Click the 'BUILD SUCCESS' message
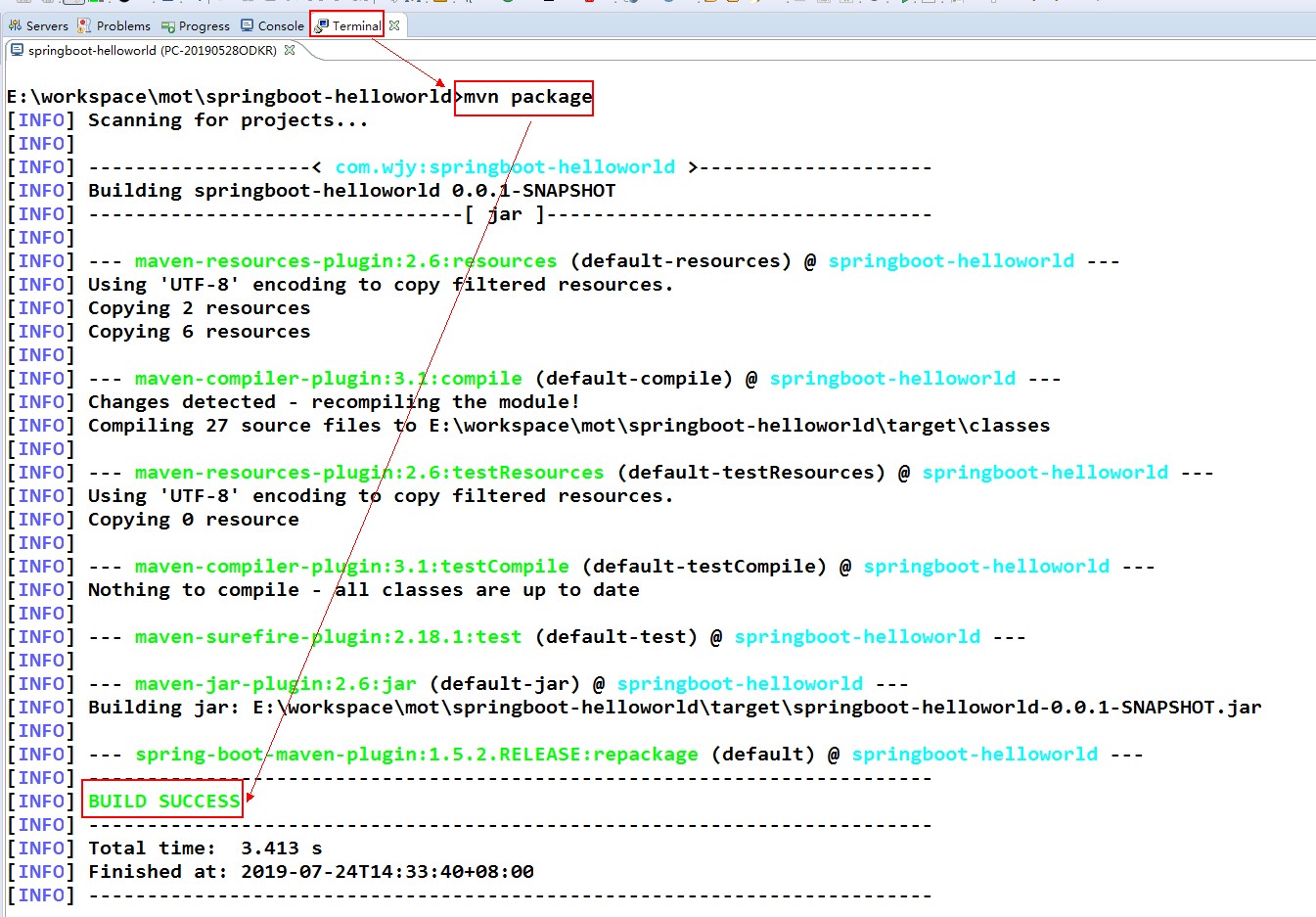The width and height of the screenshot is (1316, 917). click(x=164, y=802)
